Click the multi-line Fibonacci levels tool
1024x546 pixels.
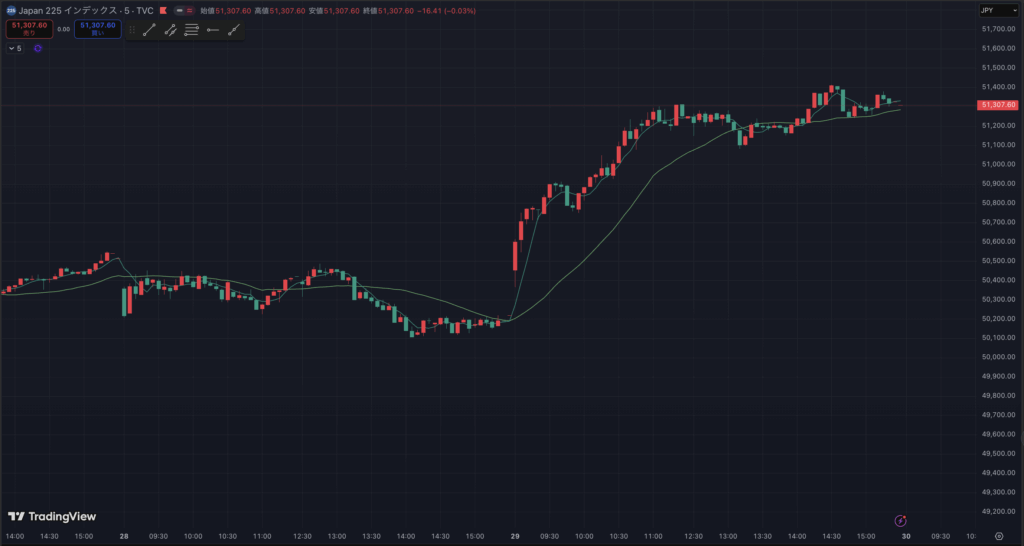[x=192, y=30]
